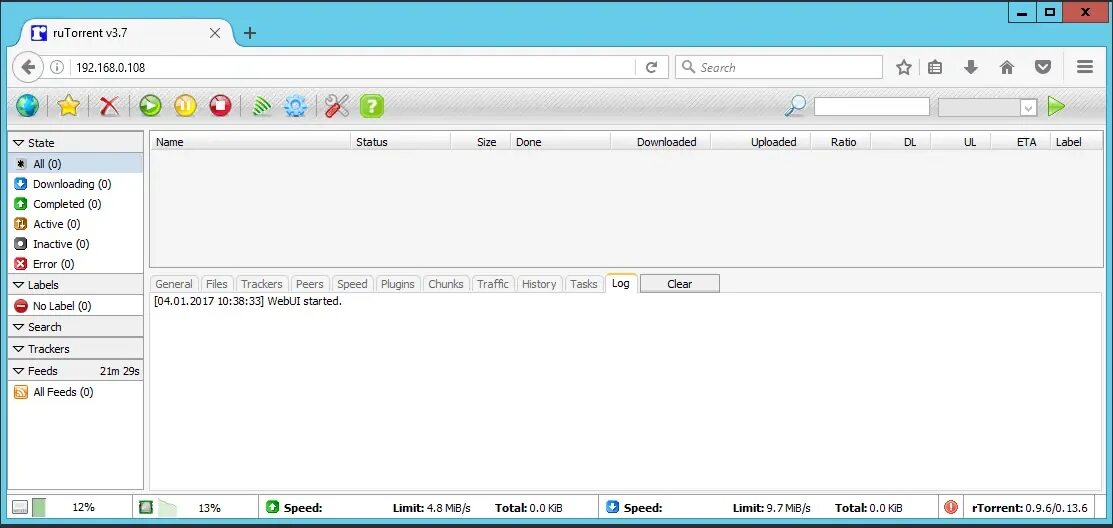Image resolution: width=1113 pixels, height=528 pixels.
Task: Go to browser home page icon
Action: coord(1007,67)
